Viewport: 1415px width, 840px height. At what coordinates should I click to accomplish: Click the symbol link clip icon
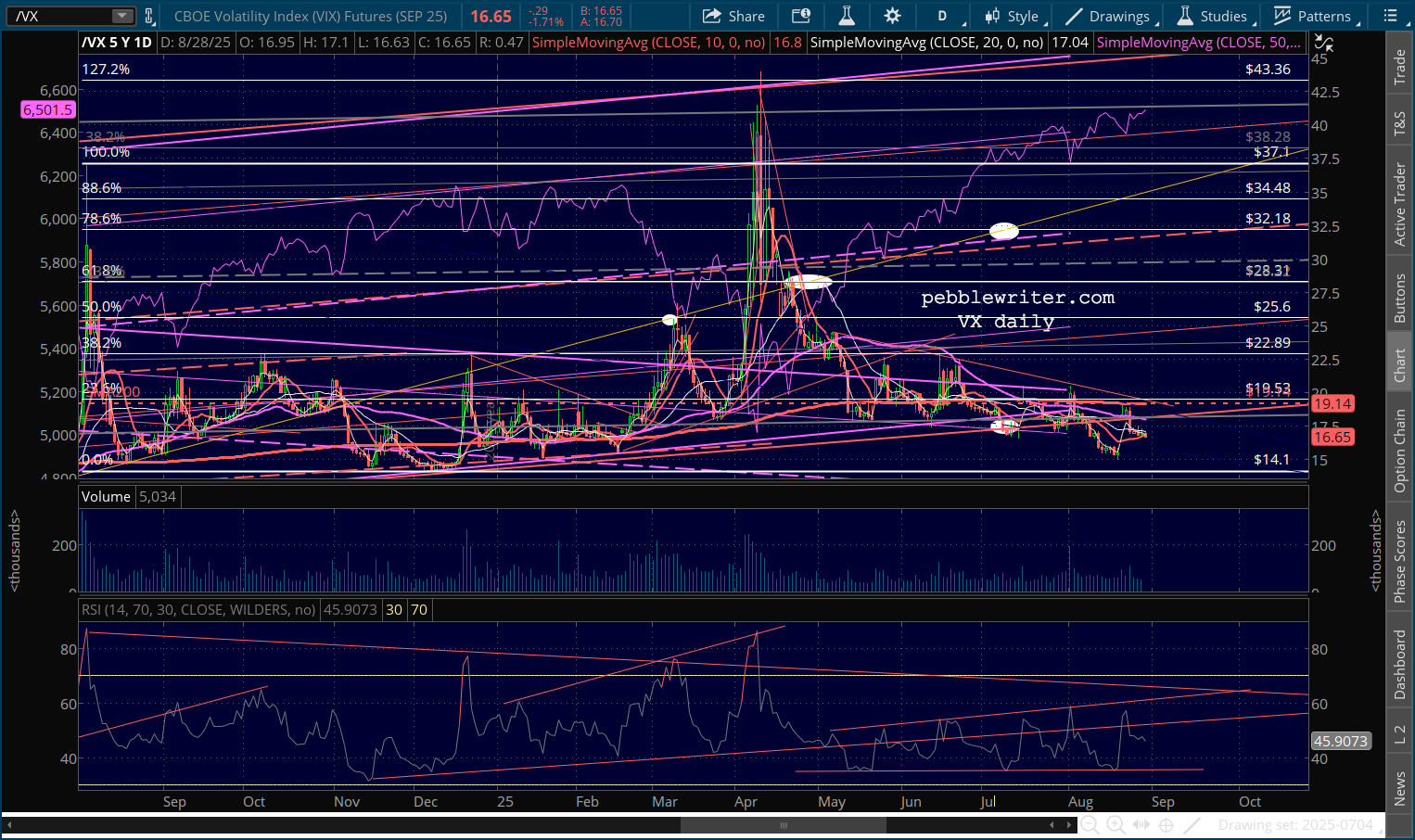(x=148, y=16)
